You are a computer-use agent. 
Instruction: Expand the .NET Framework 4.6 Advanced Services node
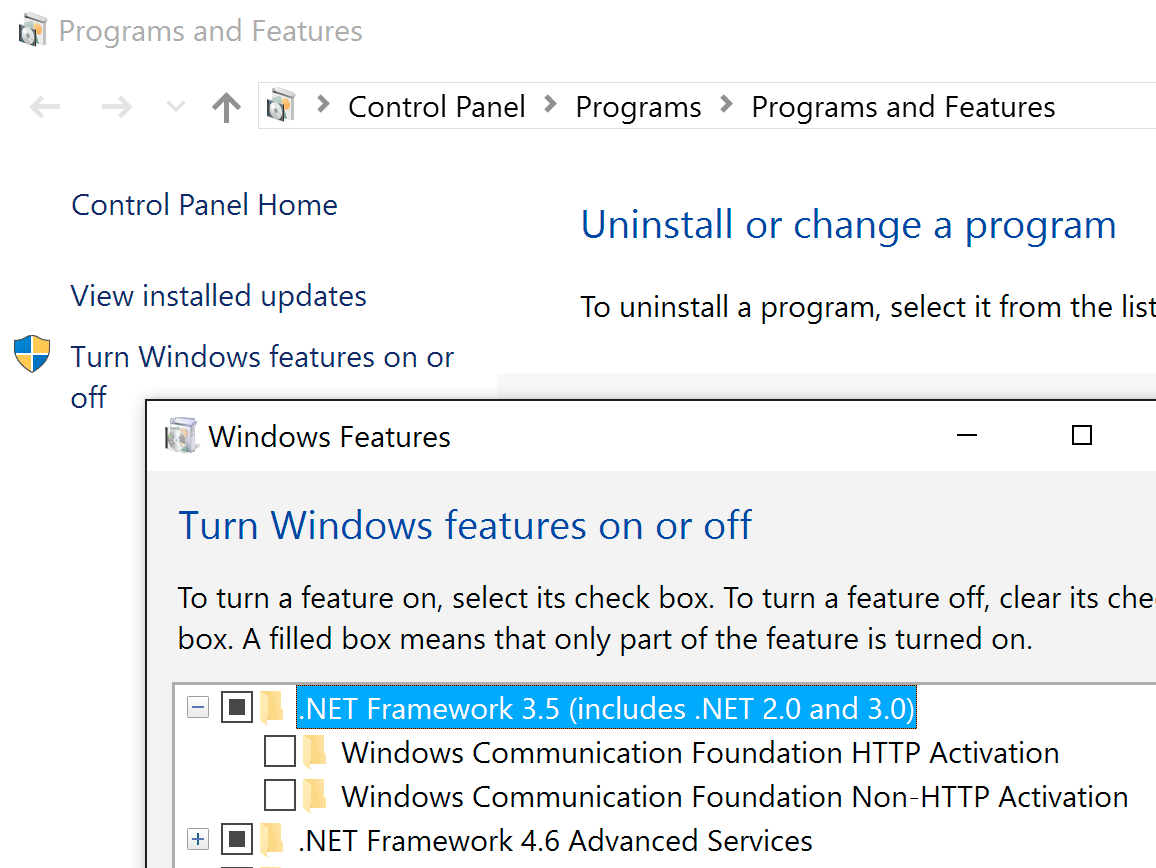[x=198, y=840]
